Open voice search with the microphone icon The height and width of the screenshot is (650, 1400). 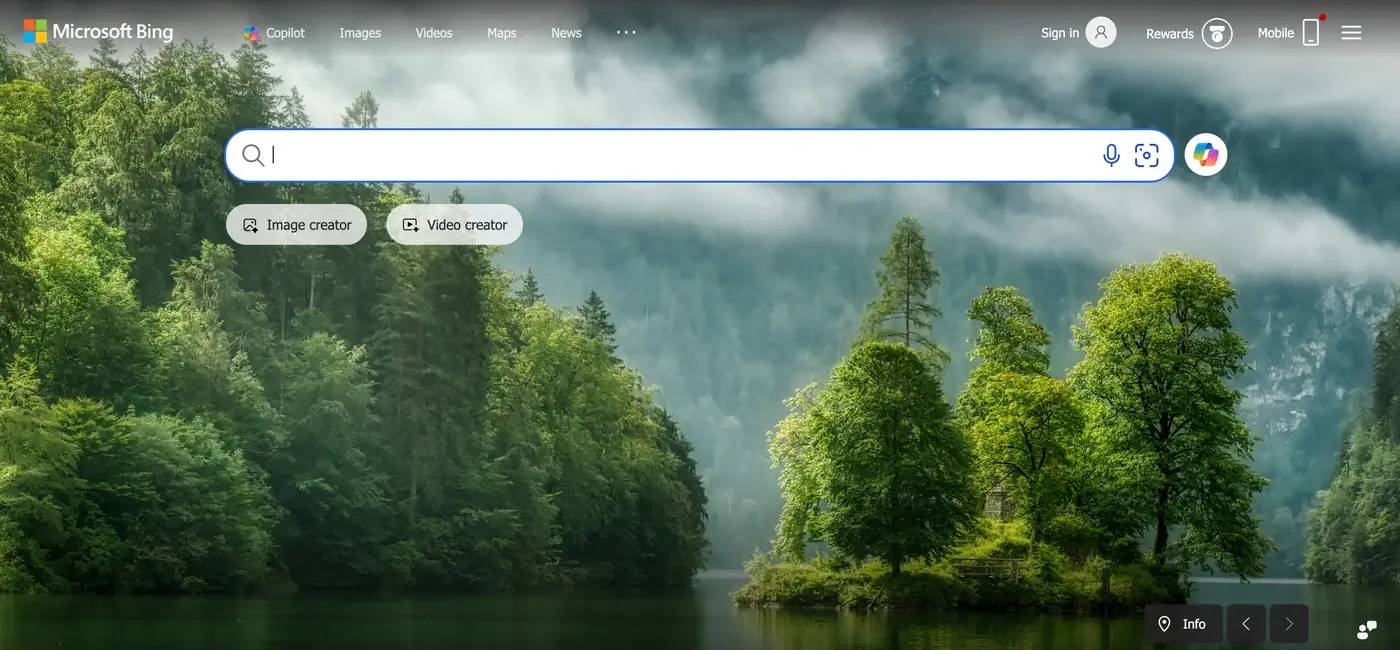click(x=1110, y=154)
